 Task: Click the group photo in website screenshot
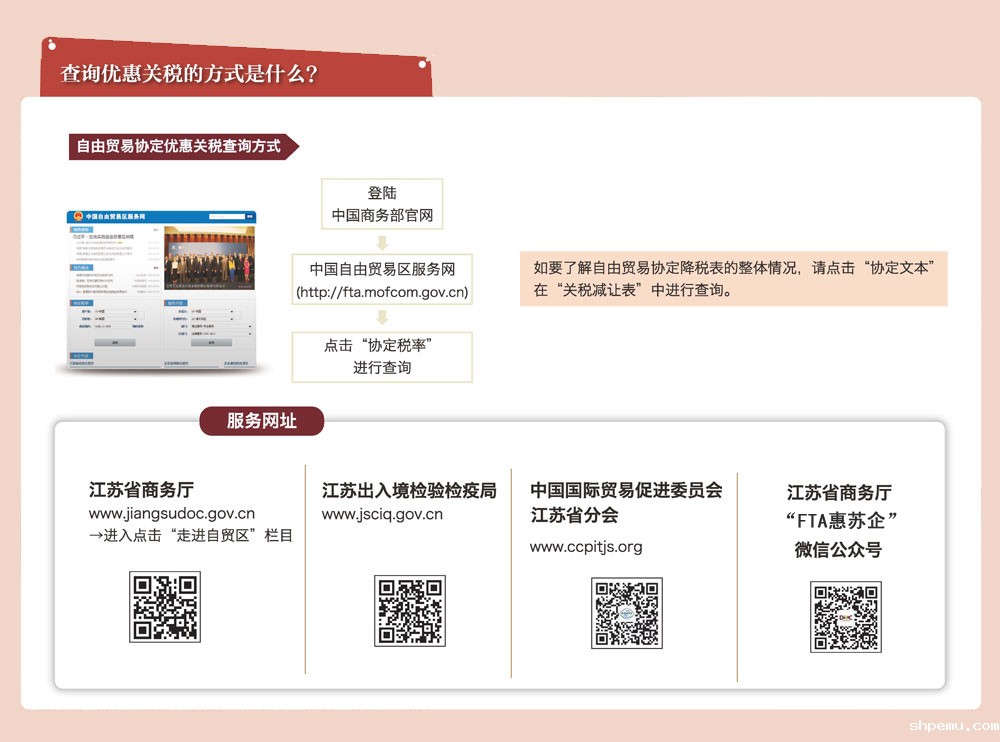click(x=209, y=257)
